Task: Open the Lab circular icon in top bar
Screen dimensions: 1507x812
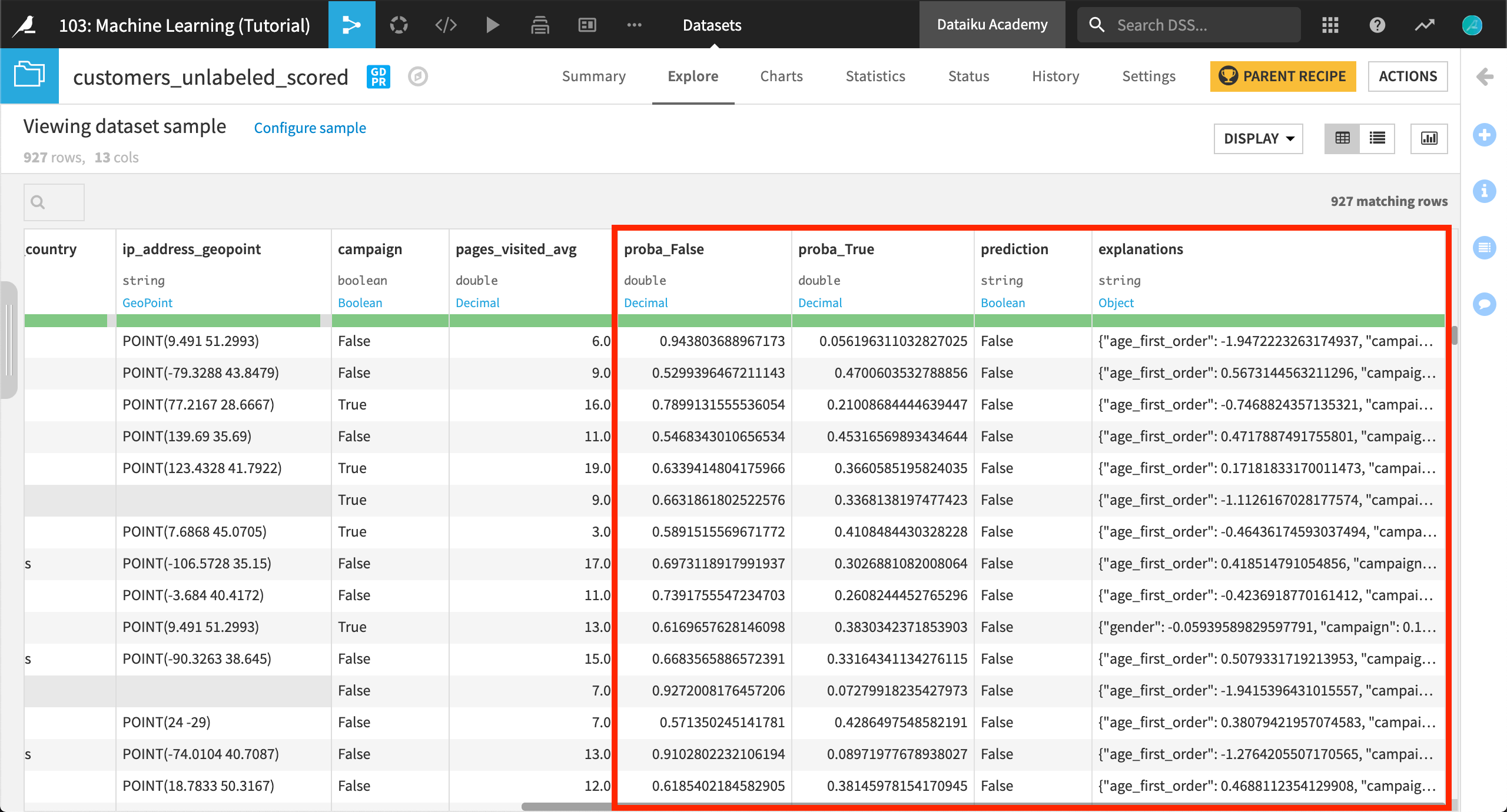Action: pyautogui.click(x=399, y=25)
